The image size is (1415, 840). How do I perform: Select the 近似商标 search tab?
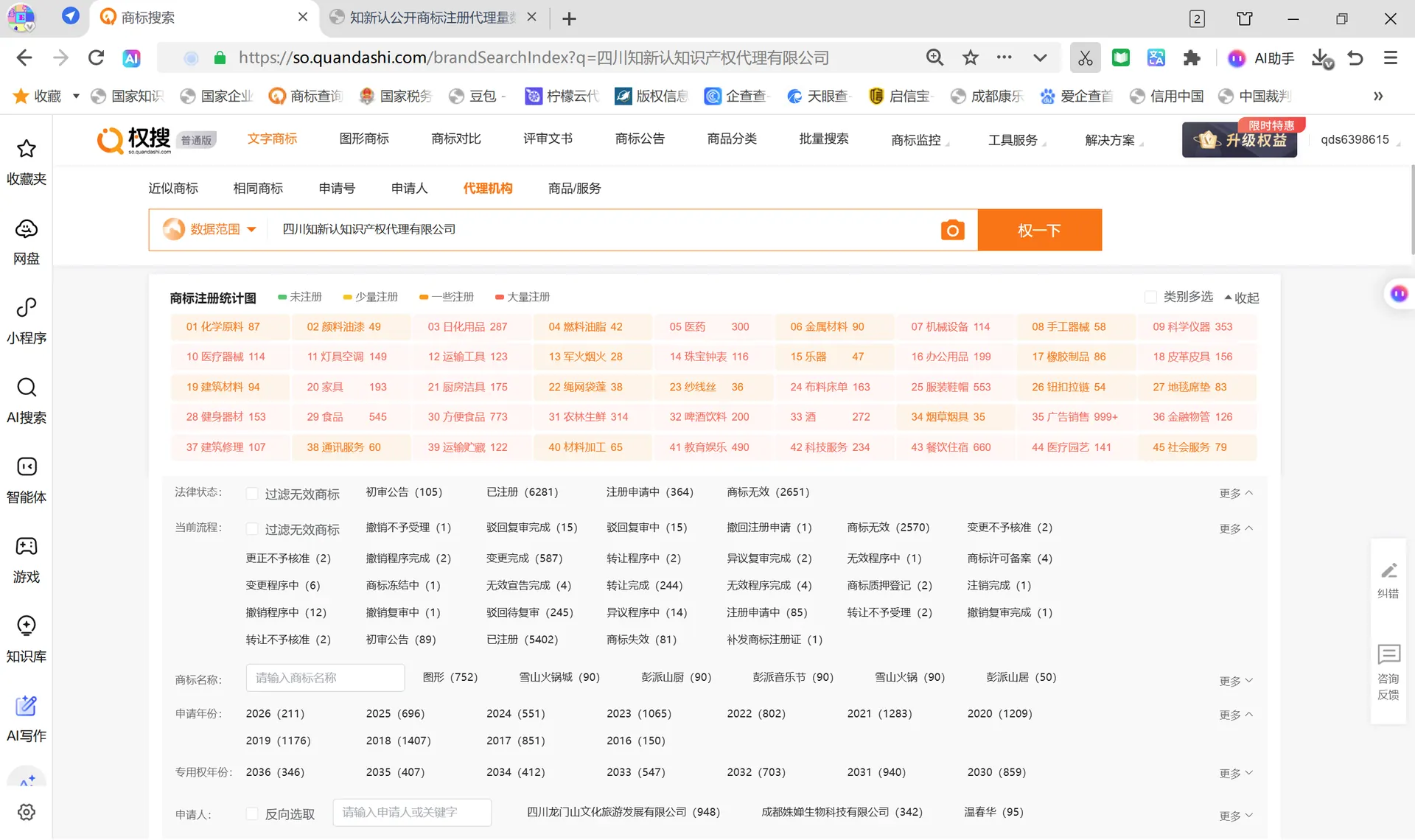point(173,188)
